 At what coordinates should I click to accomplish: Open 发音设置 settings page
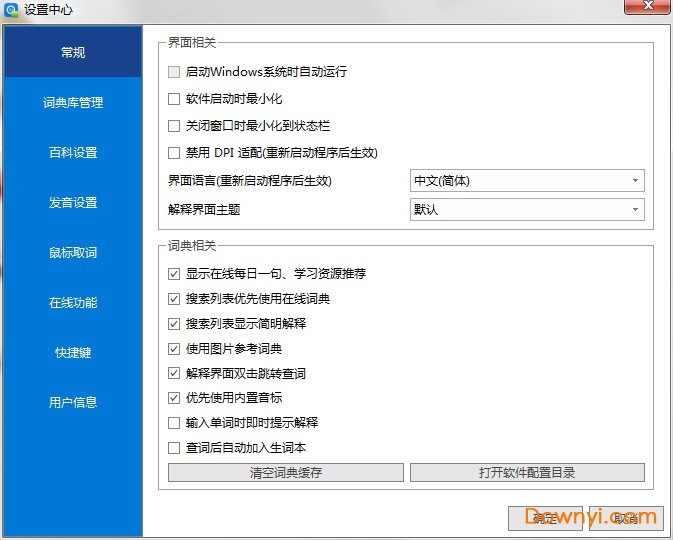click(x=73, y=202)
